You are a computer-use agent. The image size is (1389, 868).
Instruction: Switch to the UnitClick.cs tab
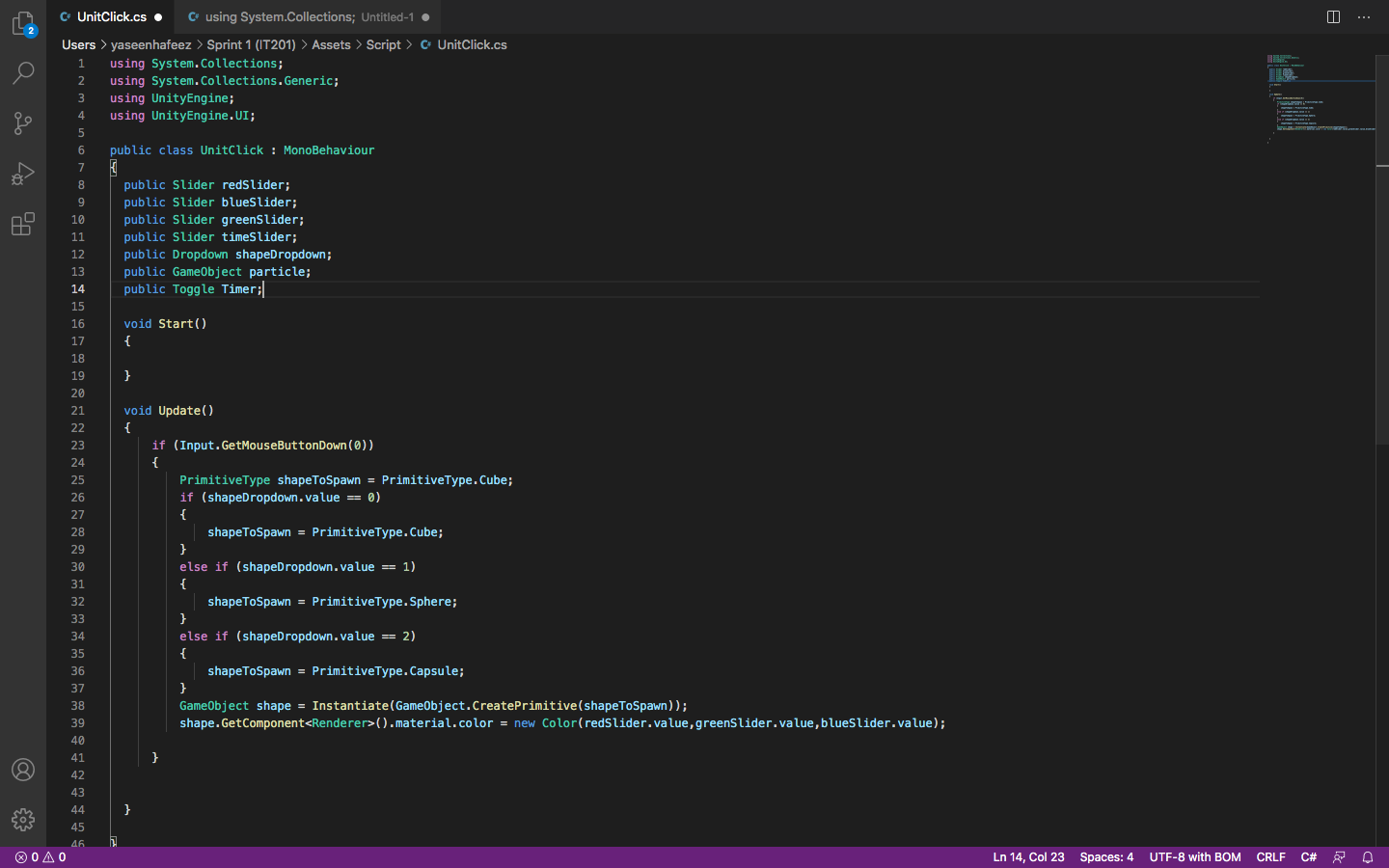coord(111,16)
